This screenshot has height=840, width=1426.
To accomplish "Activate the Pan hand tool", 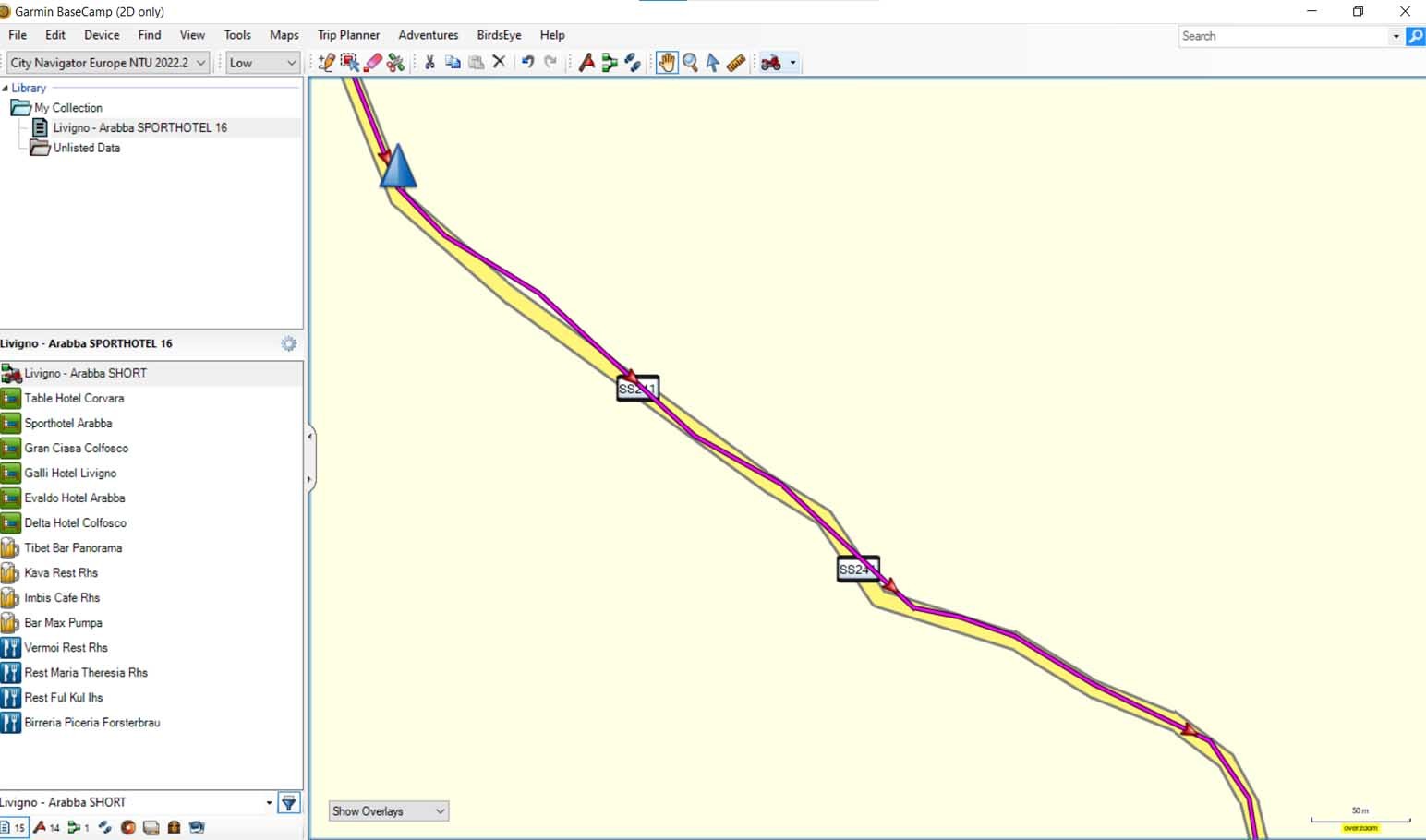I will pyautogui.click(x=667, y=63).
